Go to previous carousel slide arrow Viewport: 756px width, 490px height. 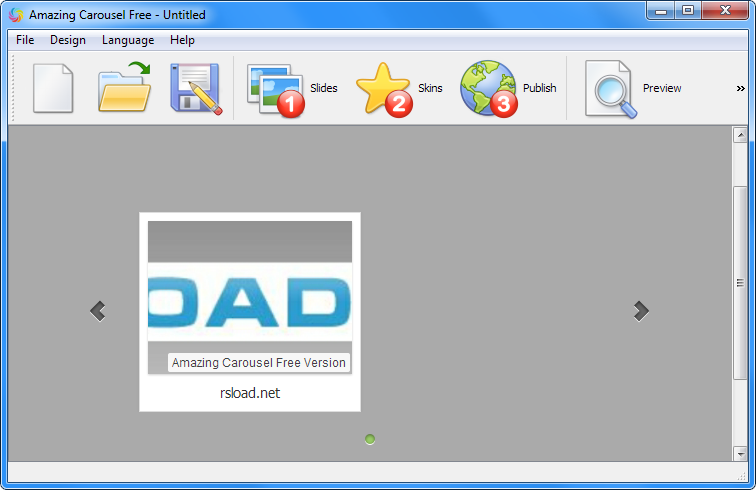point(98,311)
